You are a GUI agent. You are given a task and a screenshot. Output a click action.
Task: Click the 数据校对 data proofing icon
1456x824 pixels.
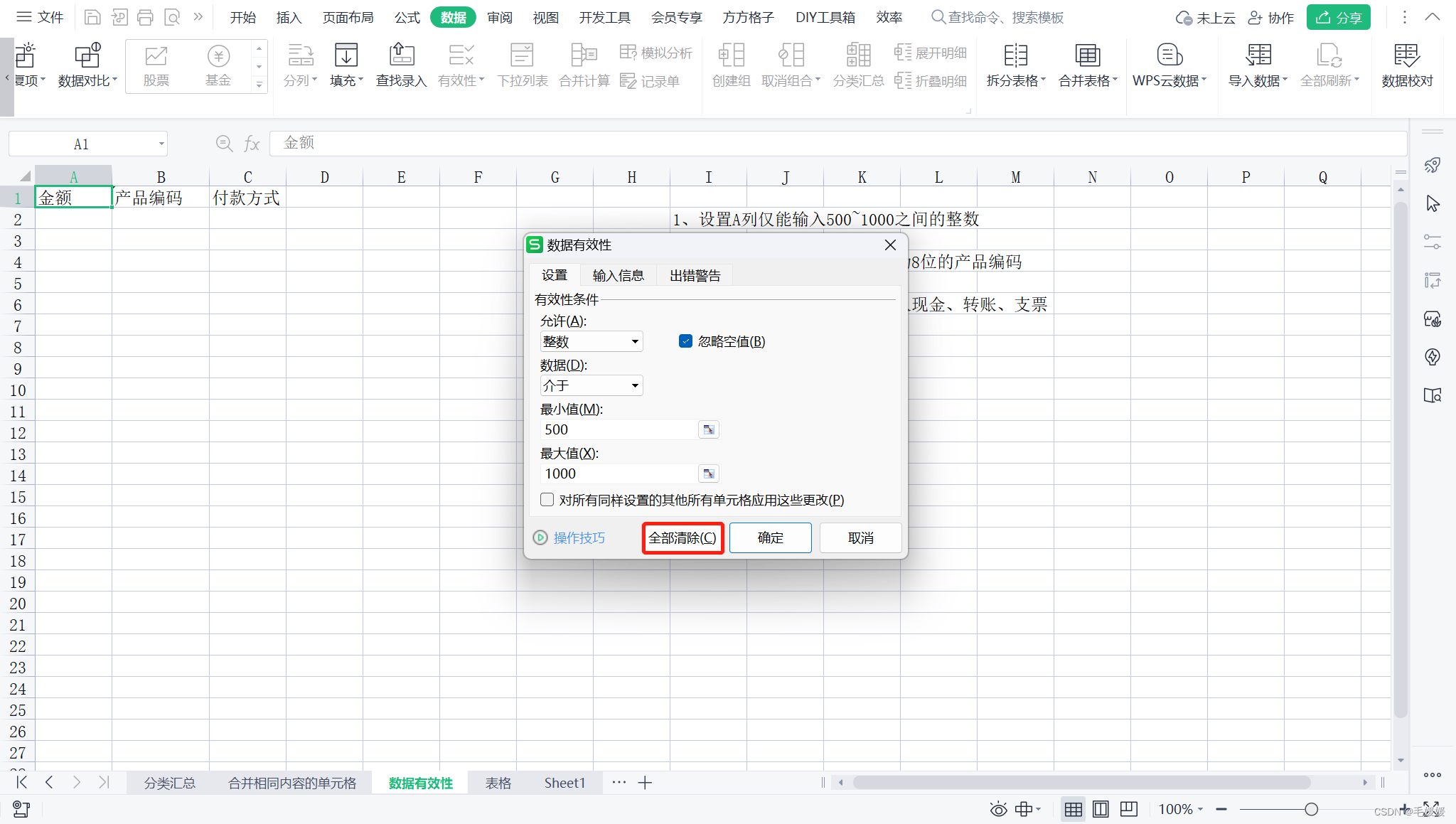click(x=1406, y=56)
